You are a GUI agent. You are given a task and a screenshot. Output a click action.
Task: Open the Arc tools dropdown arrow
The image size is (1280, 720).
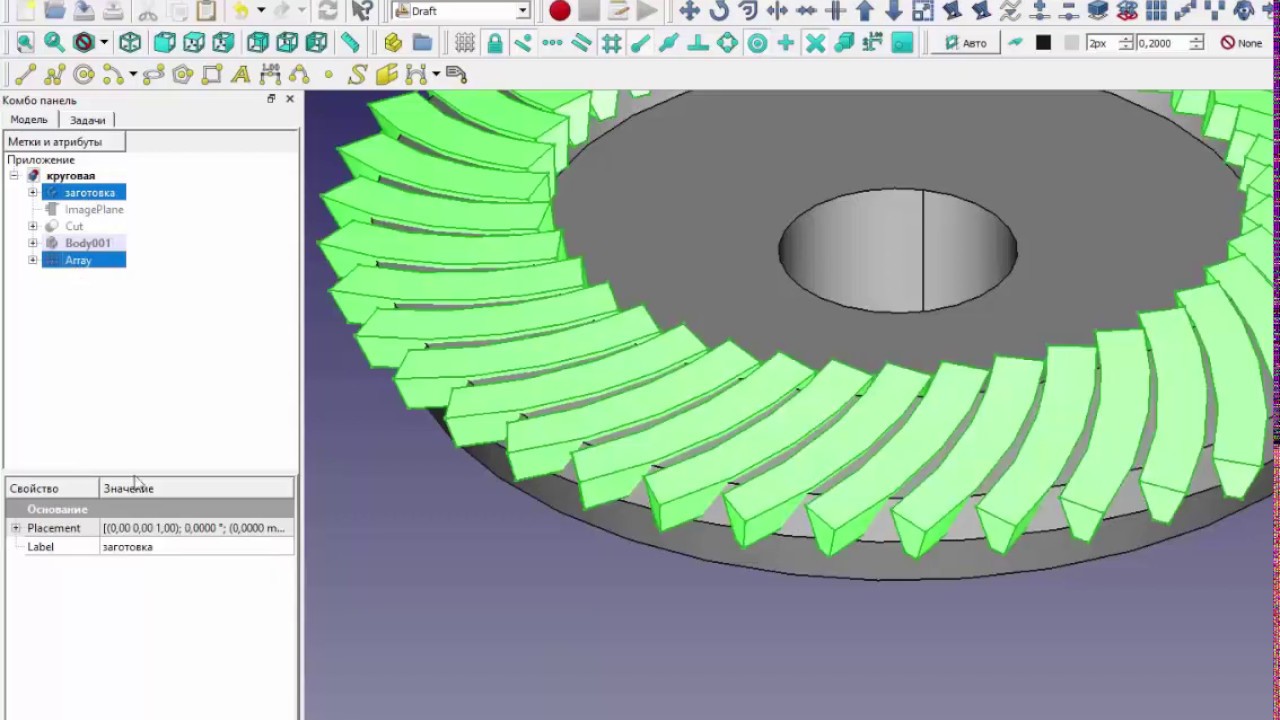(132, 75)
